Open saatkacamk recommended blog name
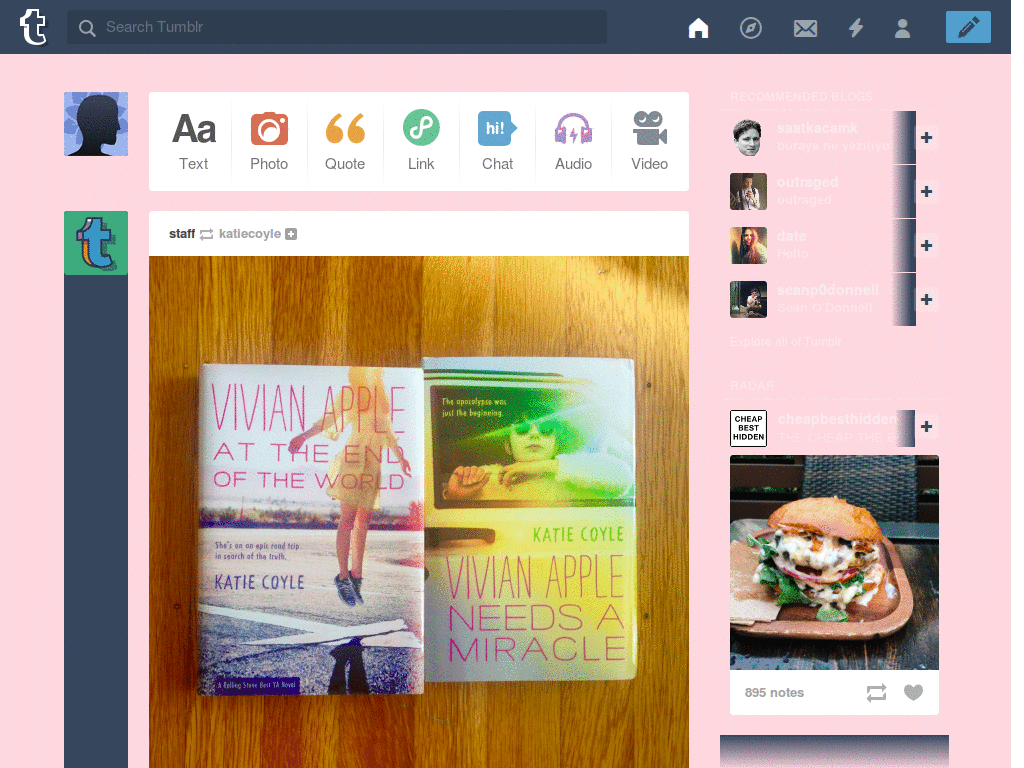The image size is (1024, 768). [x=817, y=128]
